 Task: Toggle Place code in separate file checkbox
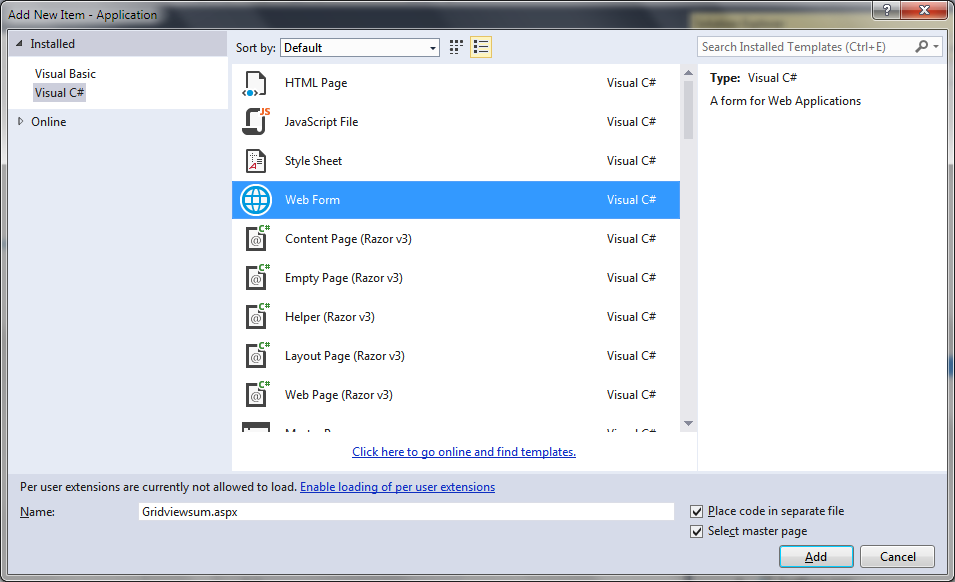696,511
